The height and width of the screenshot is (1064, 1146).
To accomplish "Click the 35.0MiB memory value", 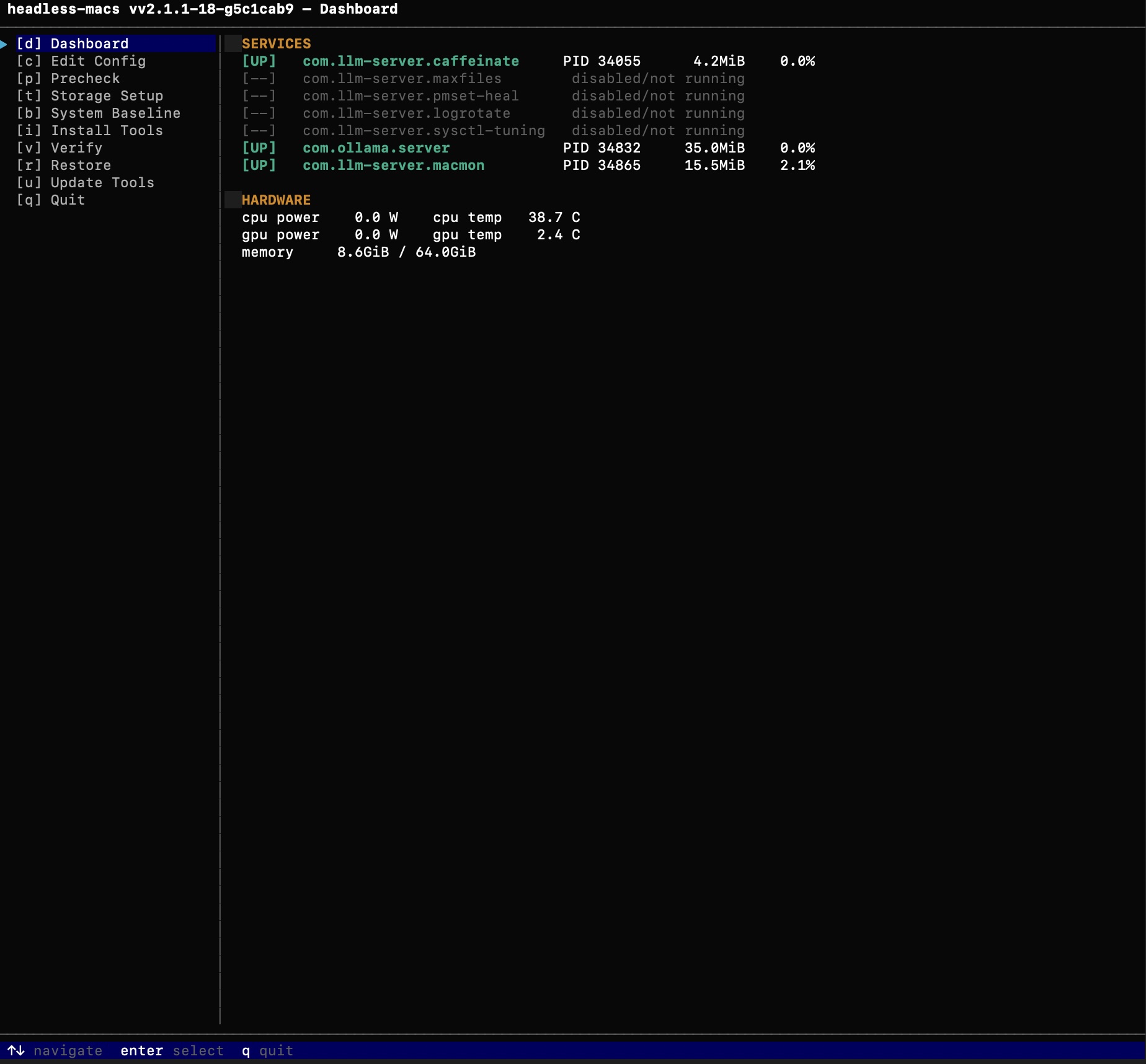I will (x=715, y=148).
